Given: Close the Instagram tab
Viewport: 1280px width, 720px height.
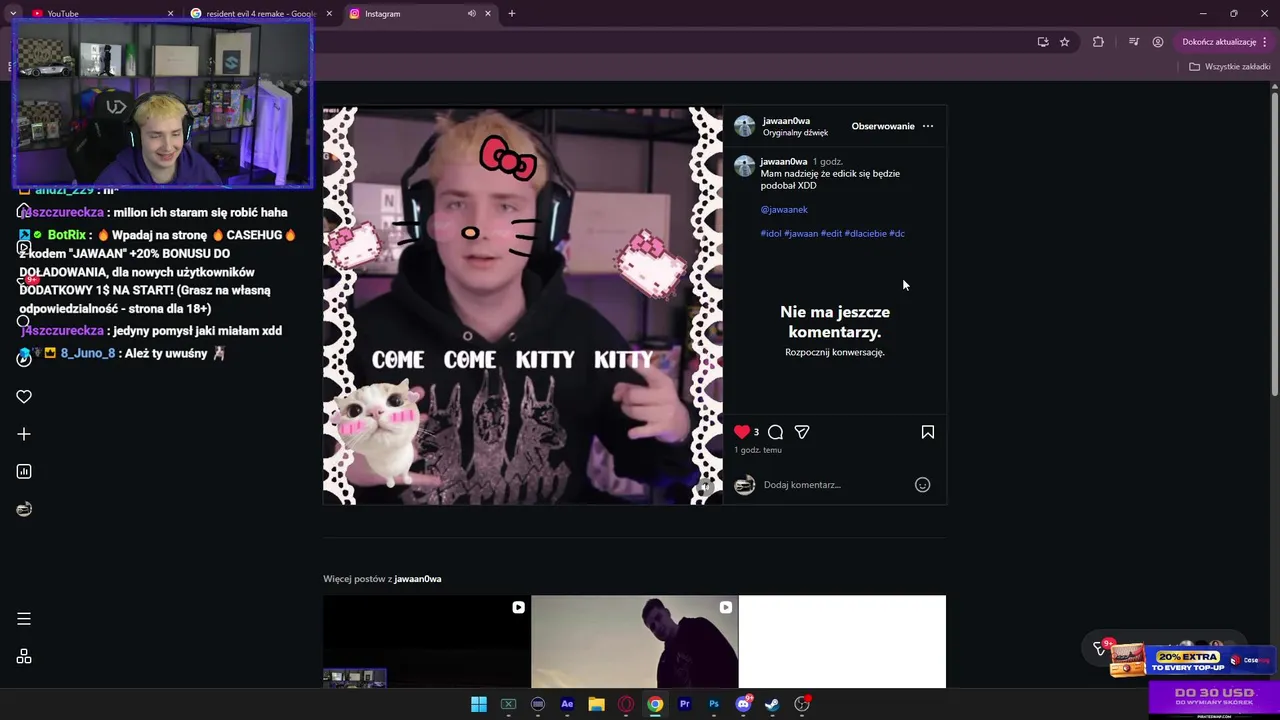Looking at the screenshot, I should click(x=488, y=14).
